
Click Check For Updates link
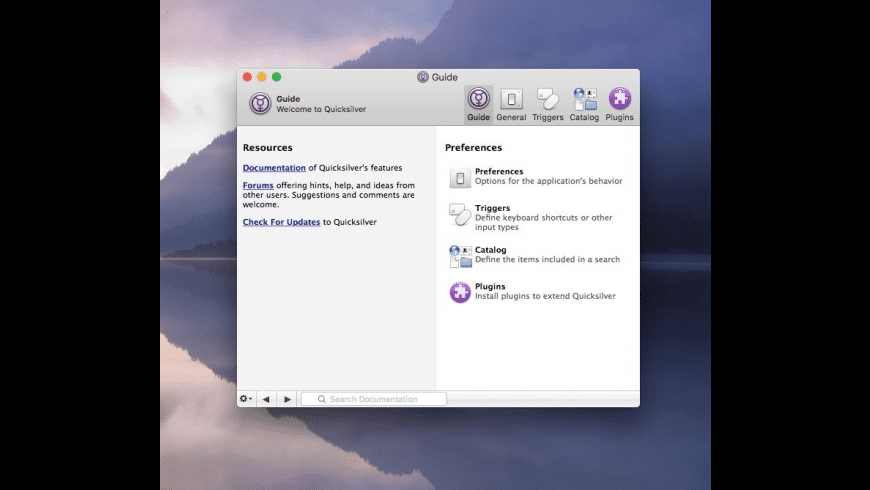coord(281,222)
